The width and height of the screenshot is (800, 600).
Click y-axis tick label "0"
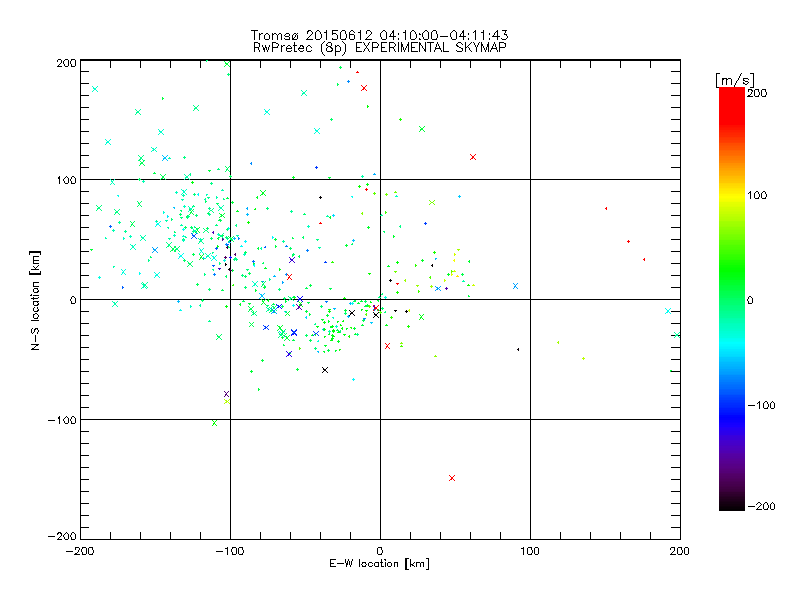[72, 300]
